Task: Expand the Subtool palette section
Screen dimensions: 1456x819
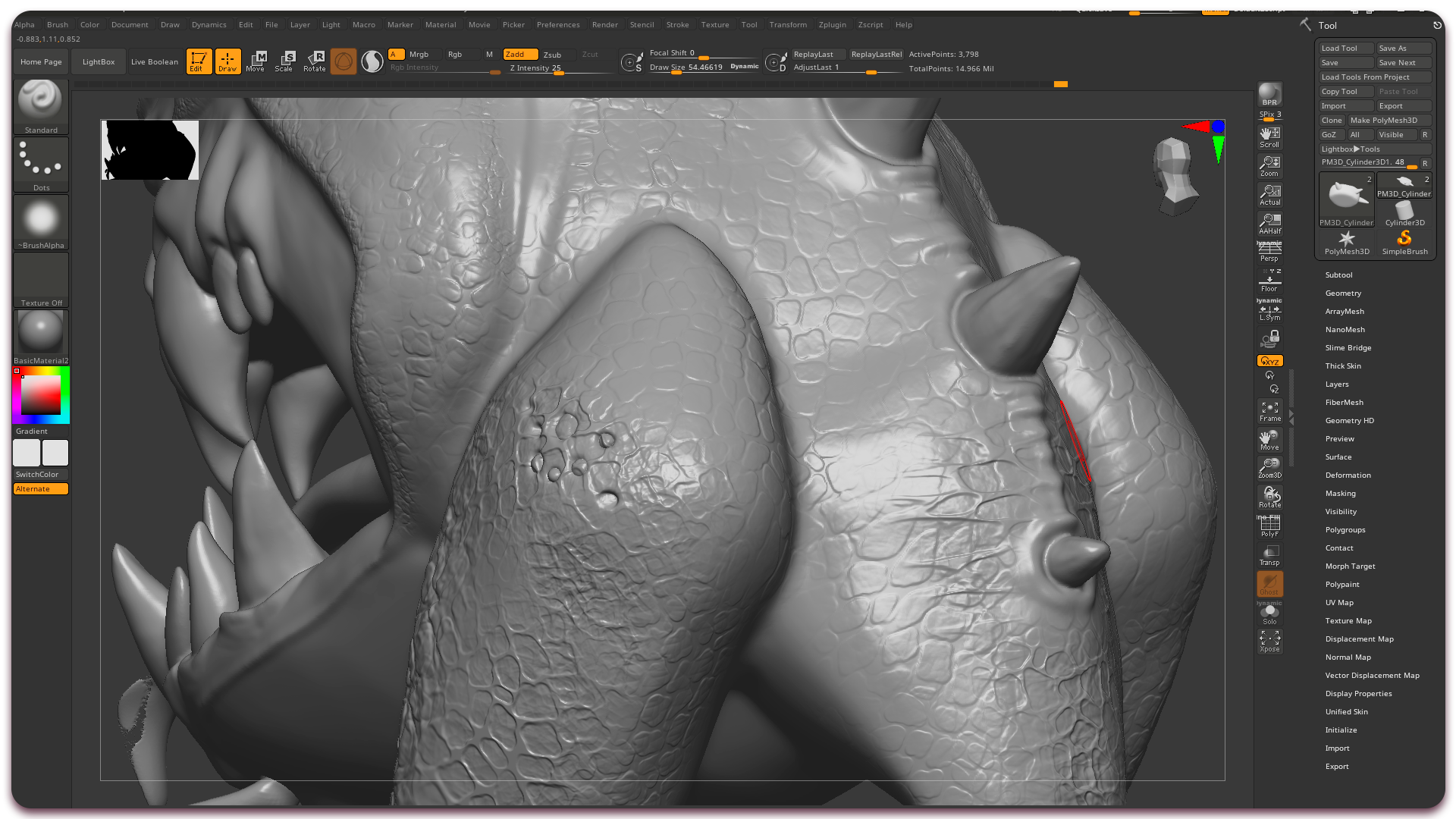Action: pos(1338,275)
